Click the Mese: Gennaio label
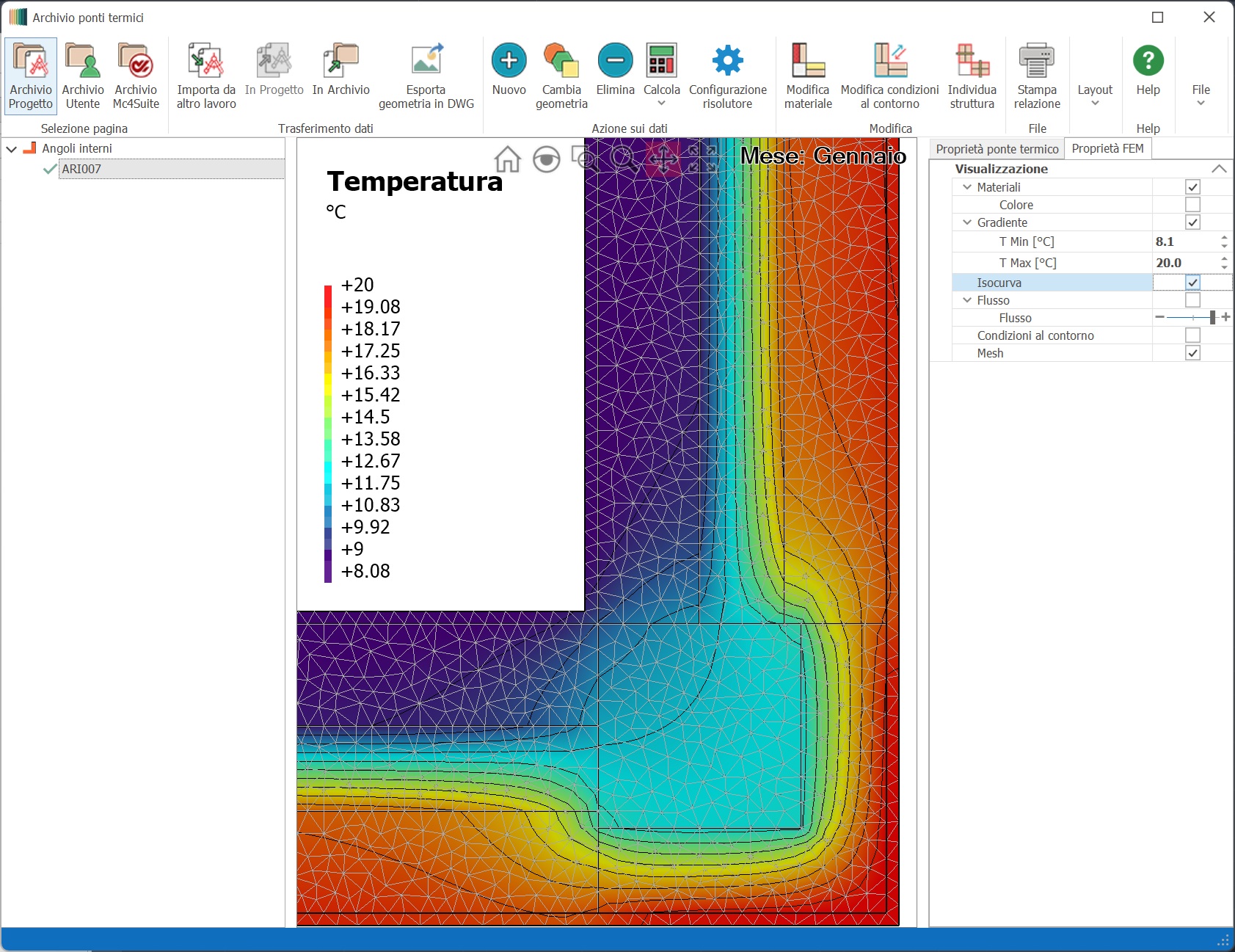 point(823,156)
